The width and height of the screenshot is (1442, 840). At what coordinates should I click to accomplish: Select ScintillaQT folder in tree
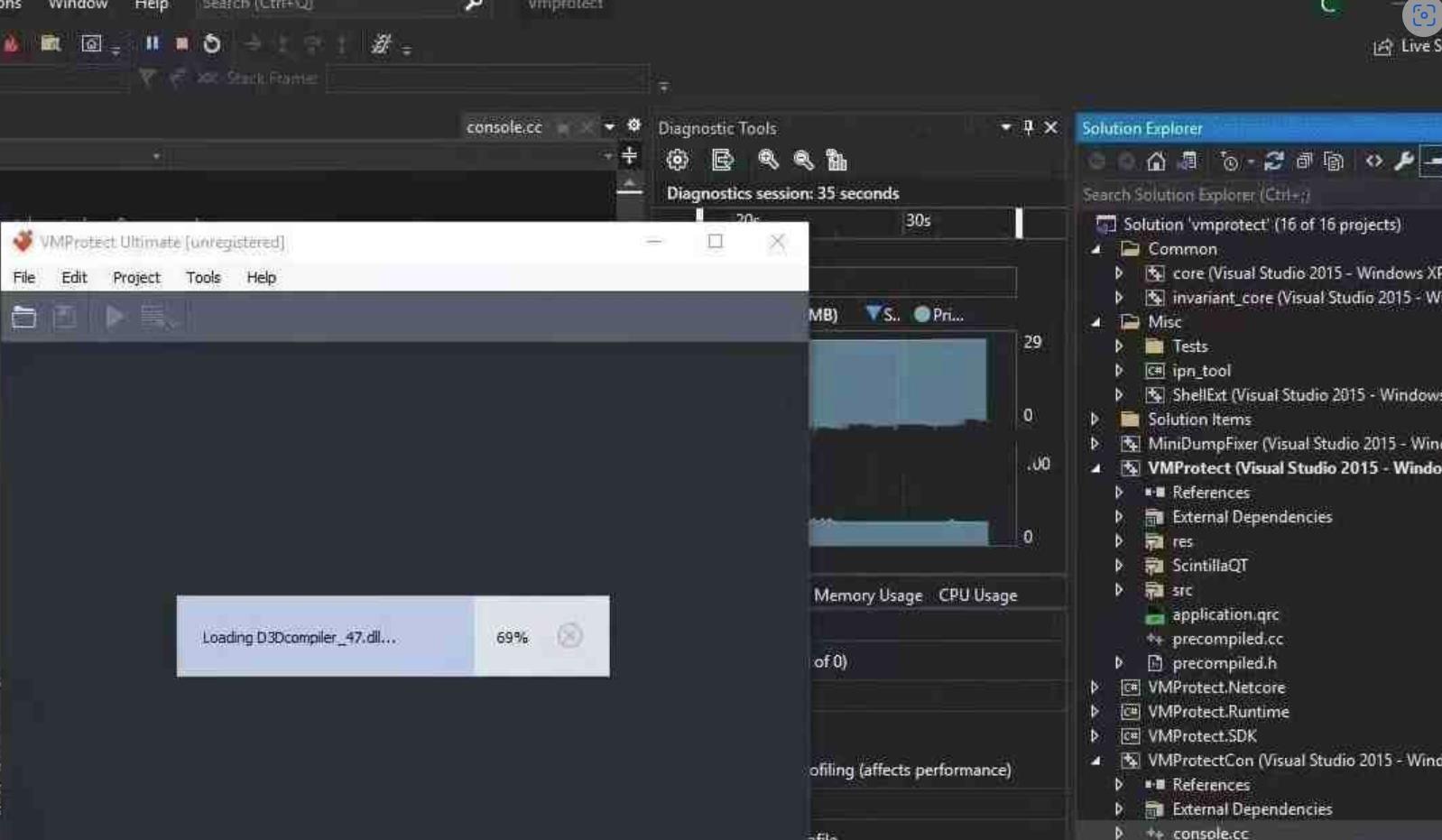(1209, 566)
